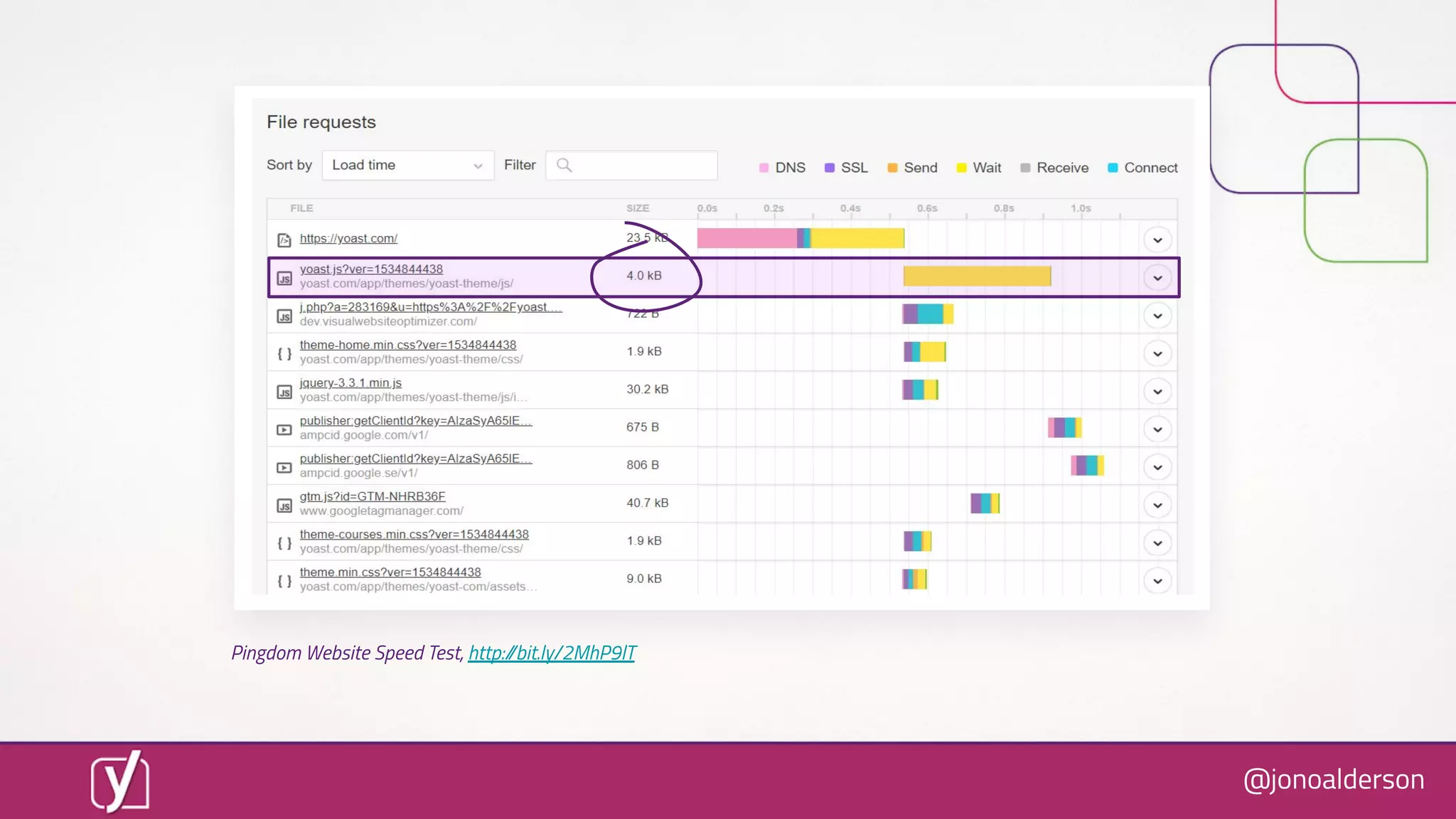Expand details for the https://yoast.com/ row
This screenshot has height=819, width=1456.
(1157, 240)
